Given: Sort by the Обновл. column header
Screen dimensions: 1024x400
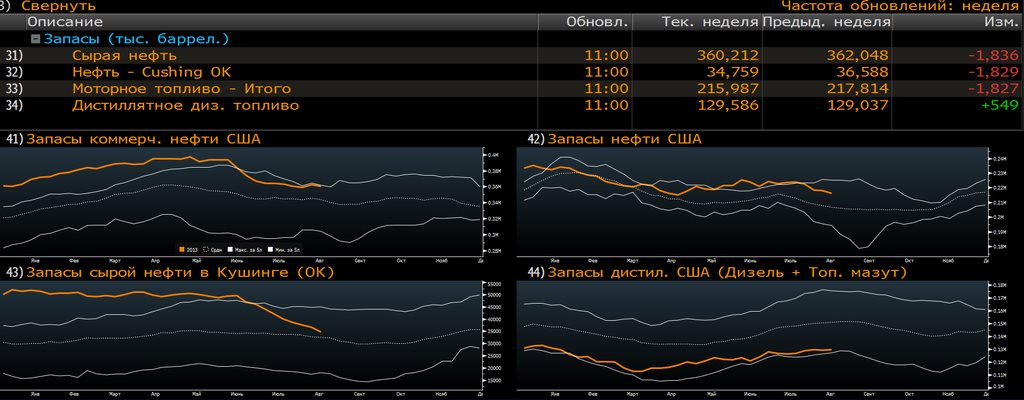Looking at the screenshot, I should coord(597,21).
